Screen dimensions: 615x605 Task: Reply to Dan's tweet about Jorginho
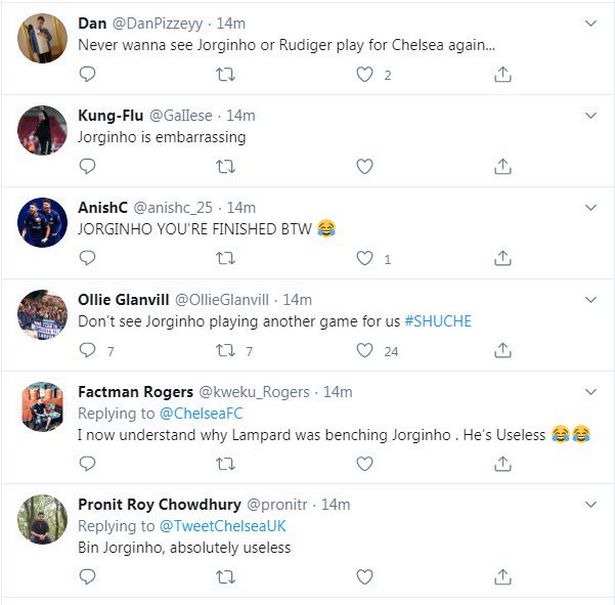87,75
